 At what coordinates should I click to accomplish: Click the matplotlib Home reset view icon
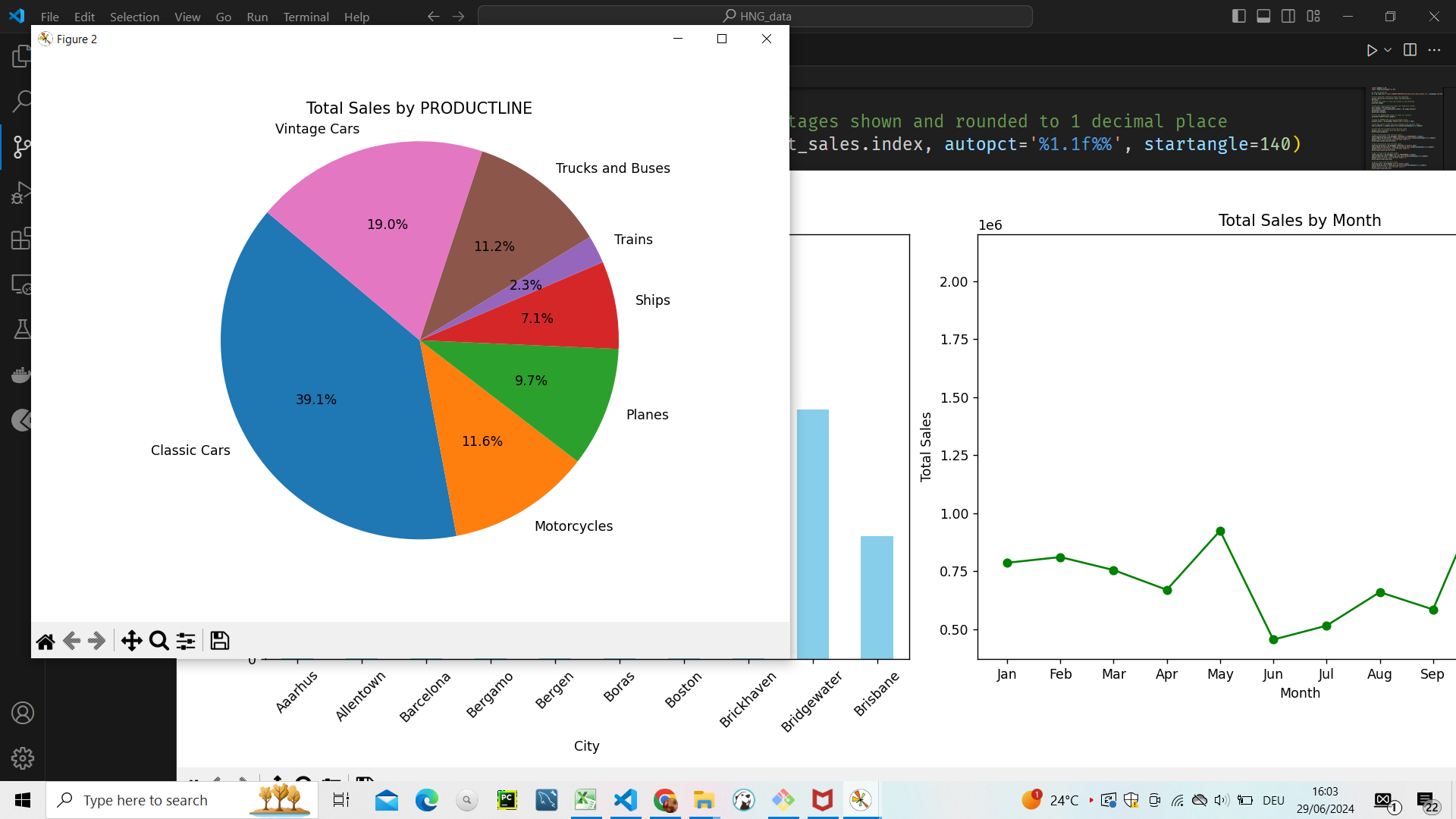point(45,642)
